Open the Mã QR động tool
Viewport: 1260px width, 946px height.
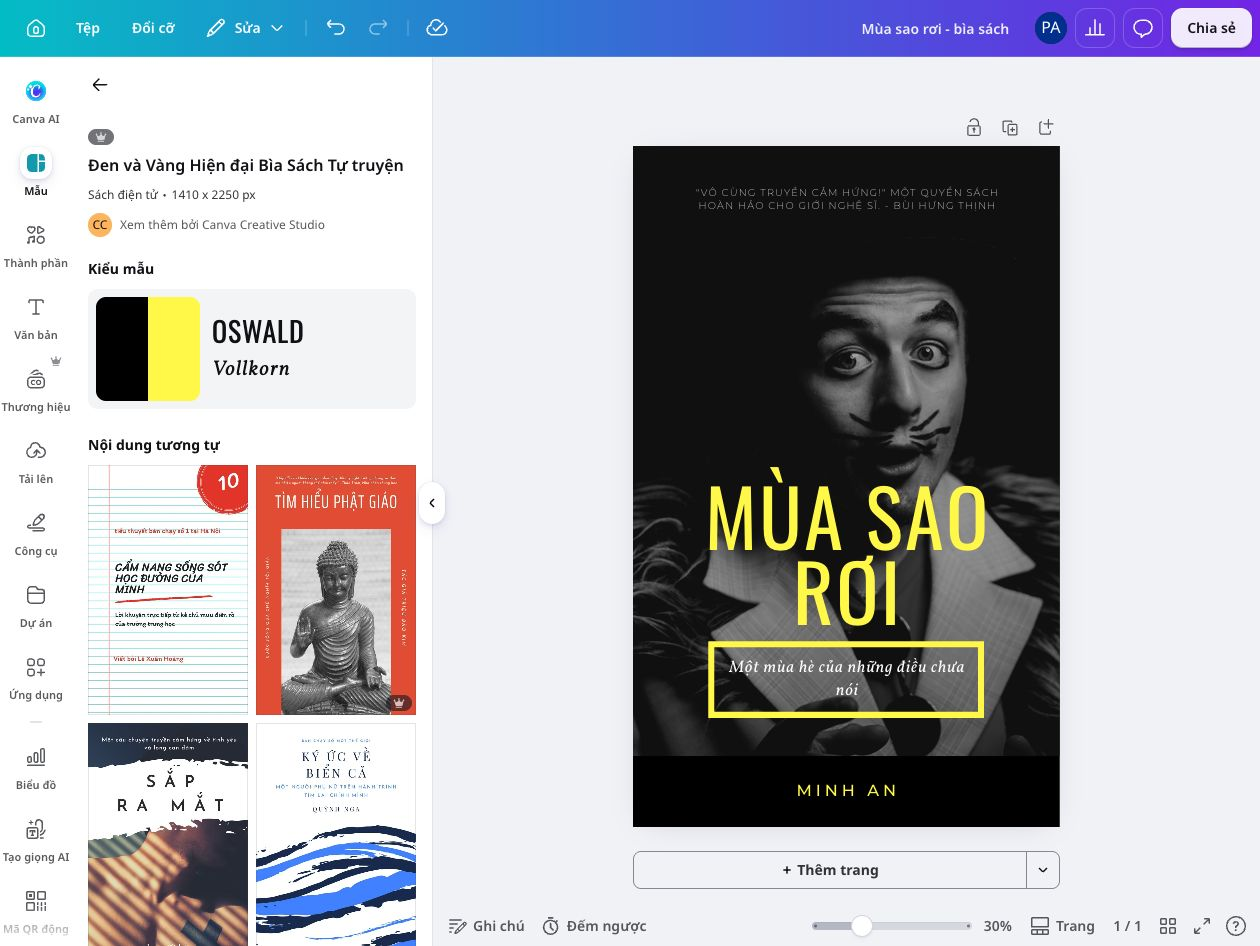point(36,911)
